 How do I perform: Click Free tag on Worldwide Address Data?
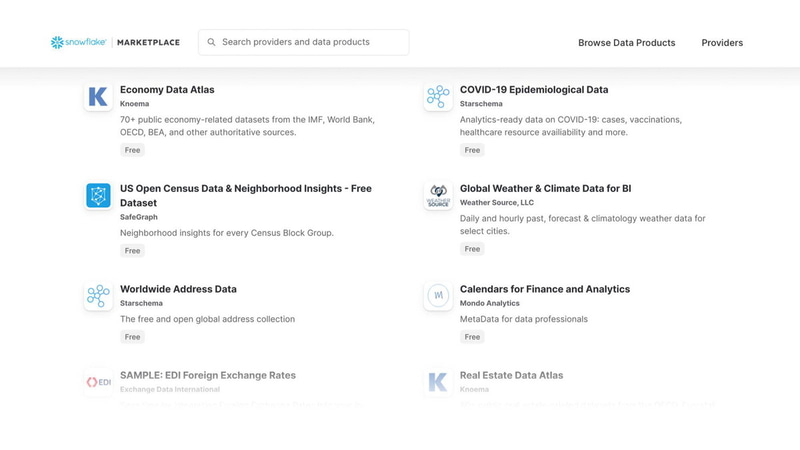[x=132, y=337]
